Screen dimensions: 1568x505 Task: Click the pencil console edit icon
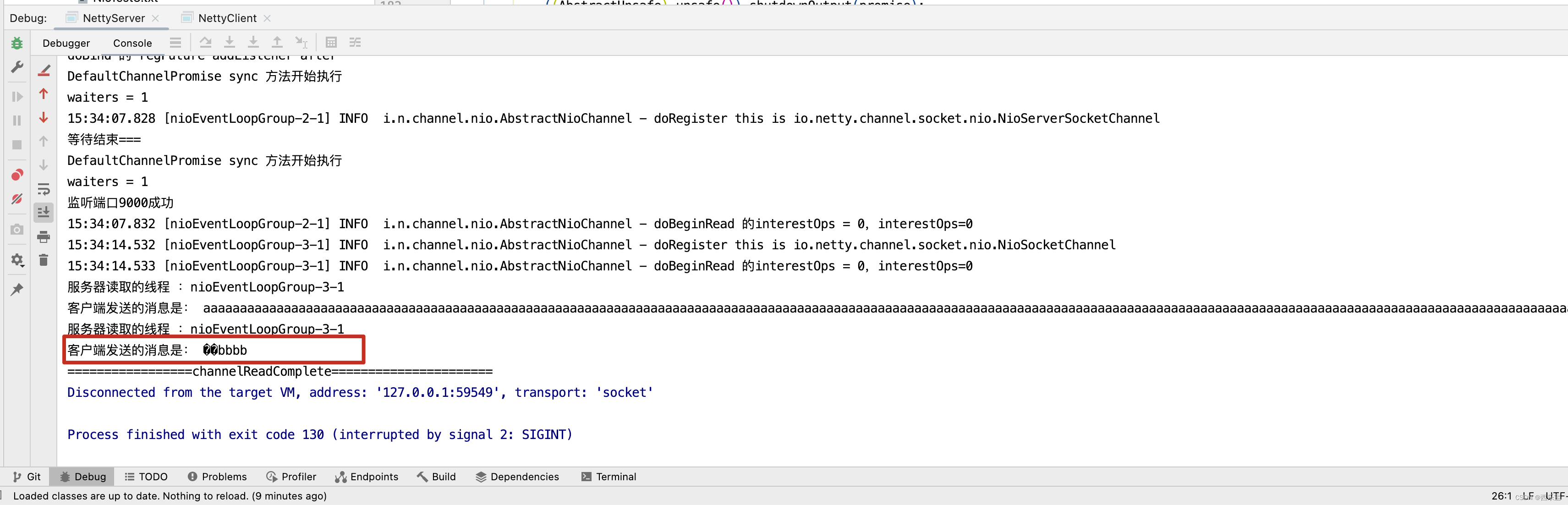[44, 71]
